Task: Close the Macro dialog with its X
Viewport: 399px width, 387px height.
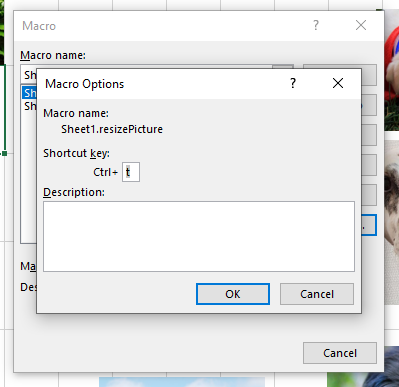Action: [x=361, y=25]
